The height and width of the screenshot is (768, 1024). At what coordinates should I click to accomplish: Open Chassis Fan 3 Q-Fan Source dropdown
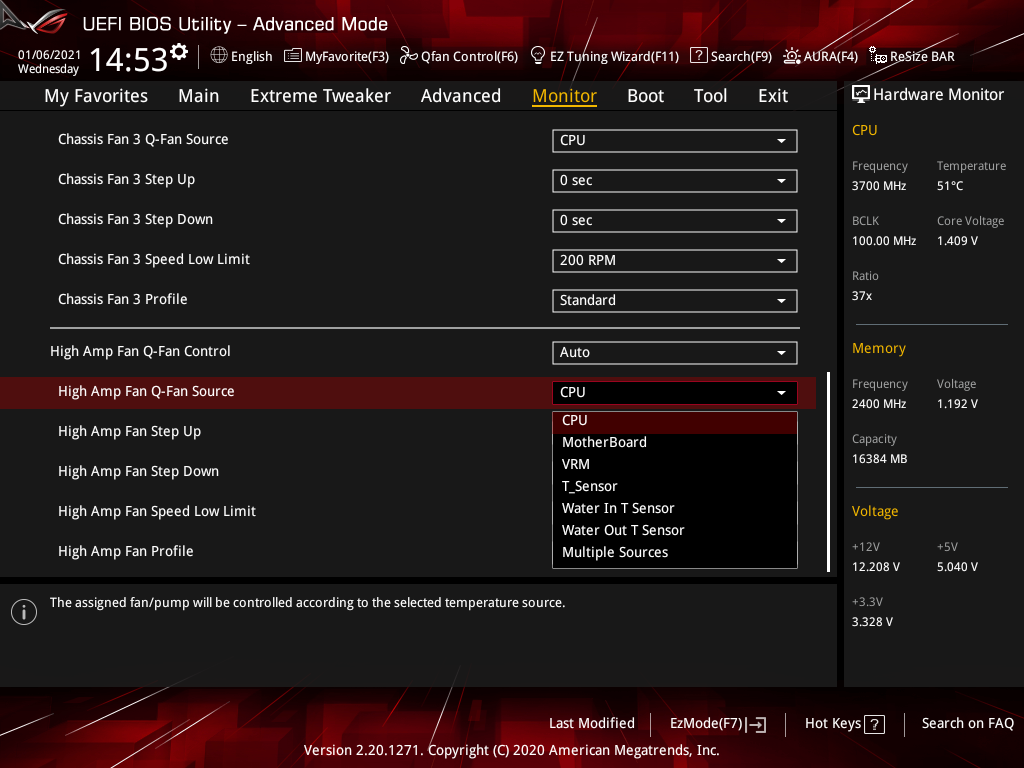(674, 140)
